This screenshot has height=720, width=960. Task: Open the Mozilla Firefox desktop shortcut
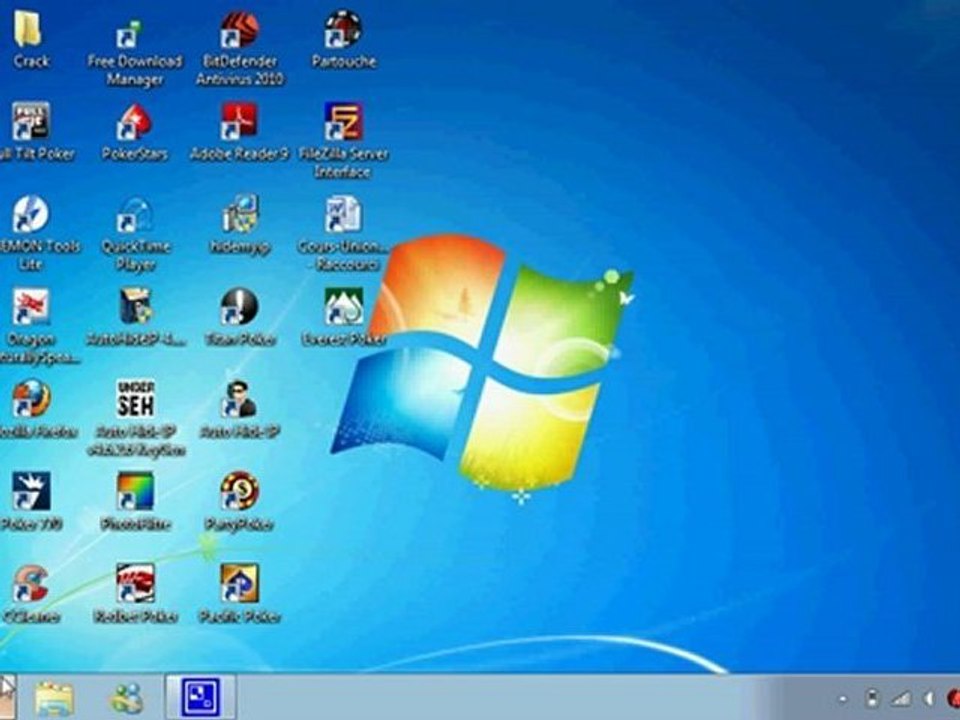tap(31, 399)
